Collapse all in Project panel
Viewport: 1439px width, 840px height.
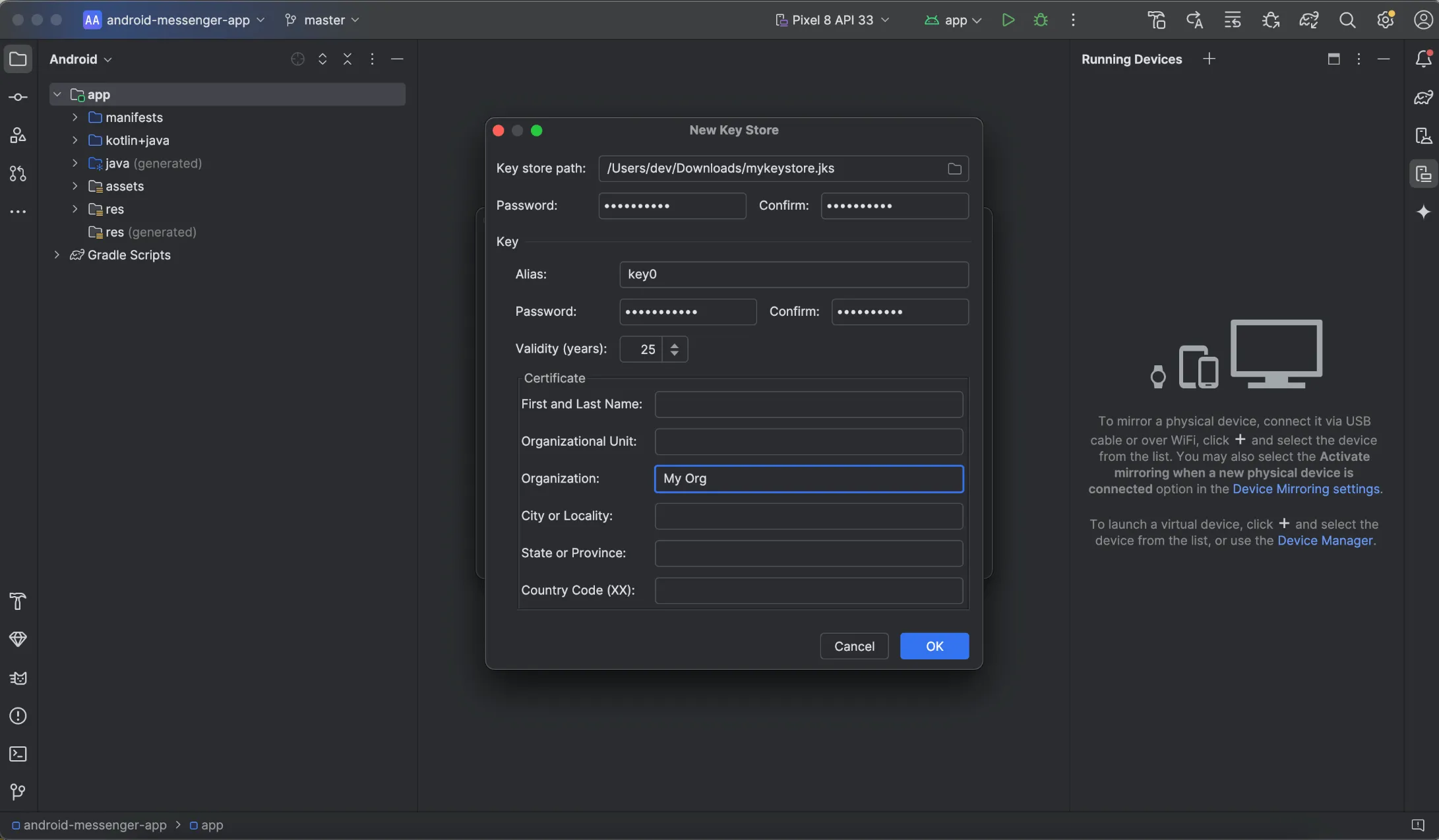[x=348, y=59]
